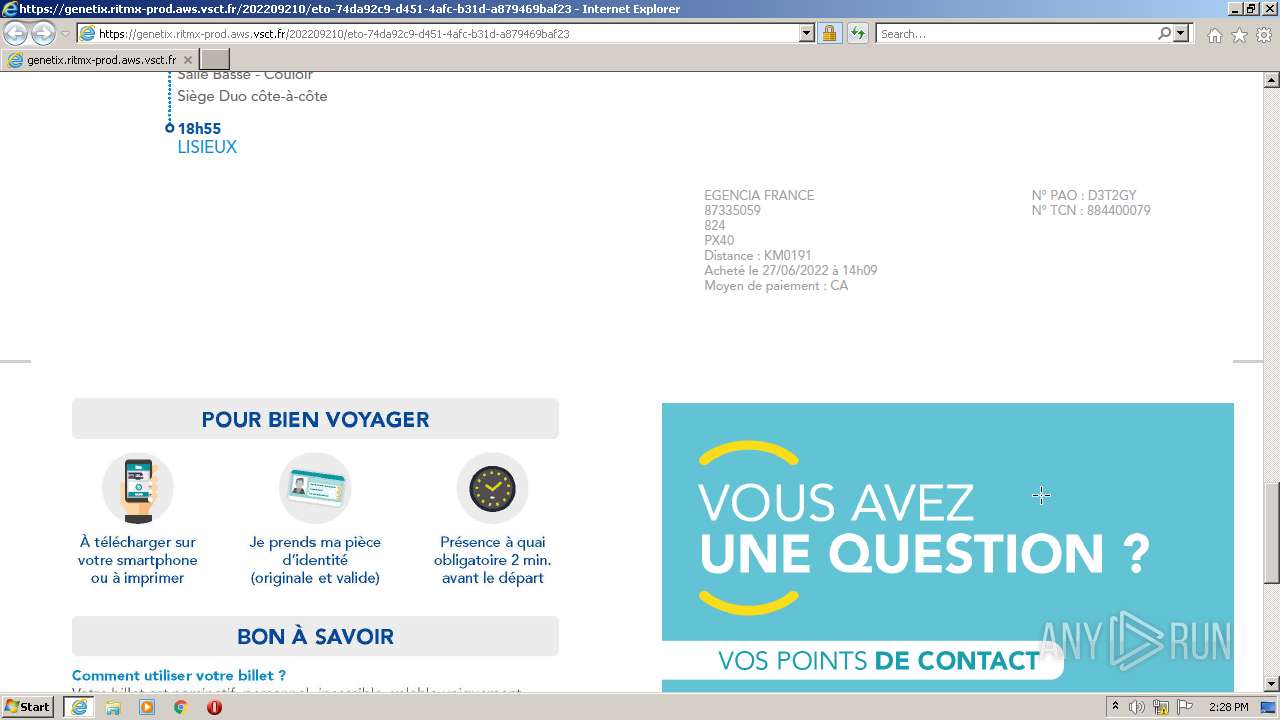Click the LISIEUX station name
Viewport: 1280px width, 720px height.
[207, 147]
